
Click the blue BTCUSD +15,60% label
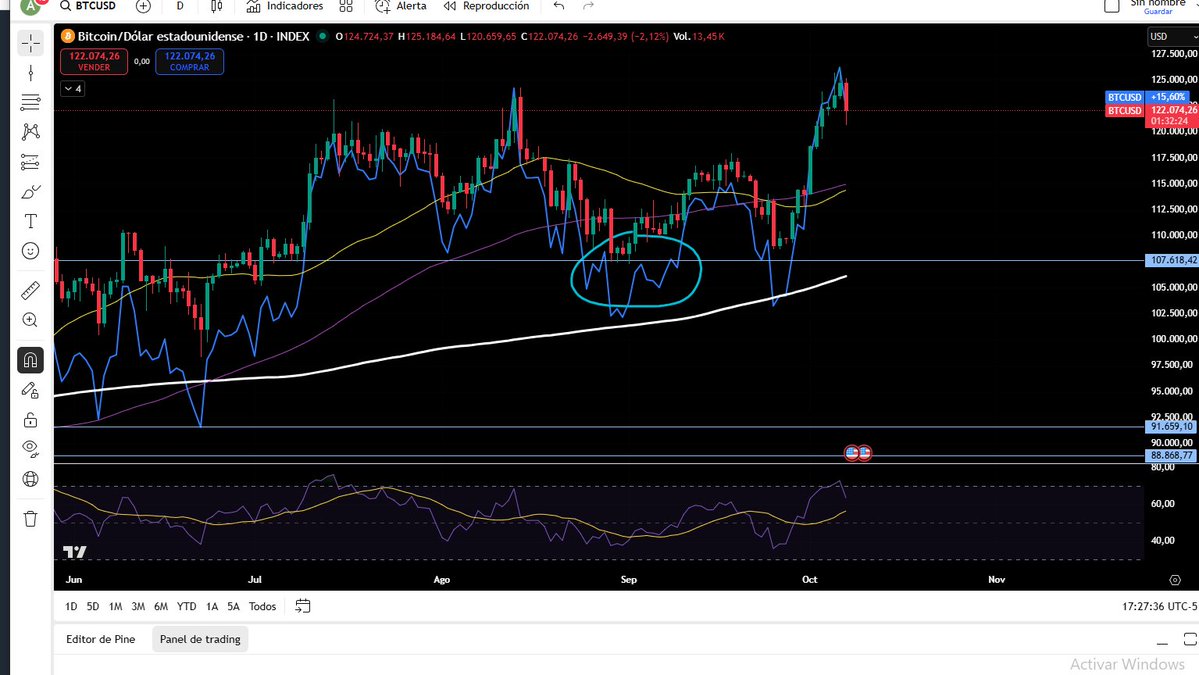pos(1147,97)
